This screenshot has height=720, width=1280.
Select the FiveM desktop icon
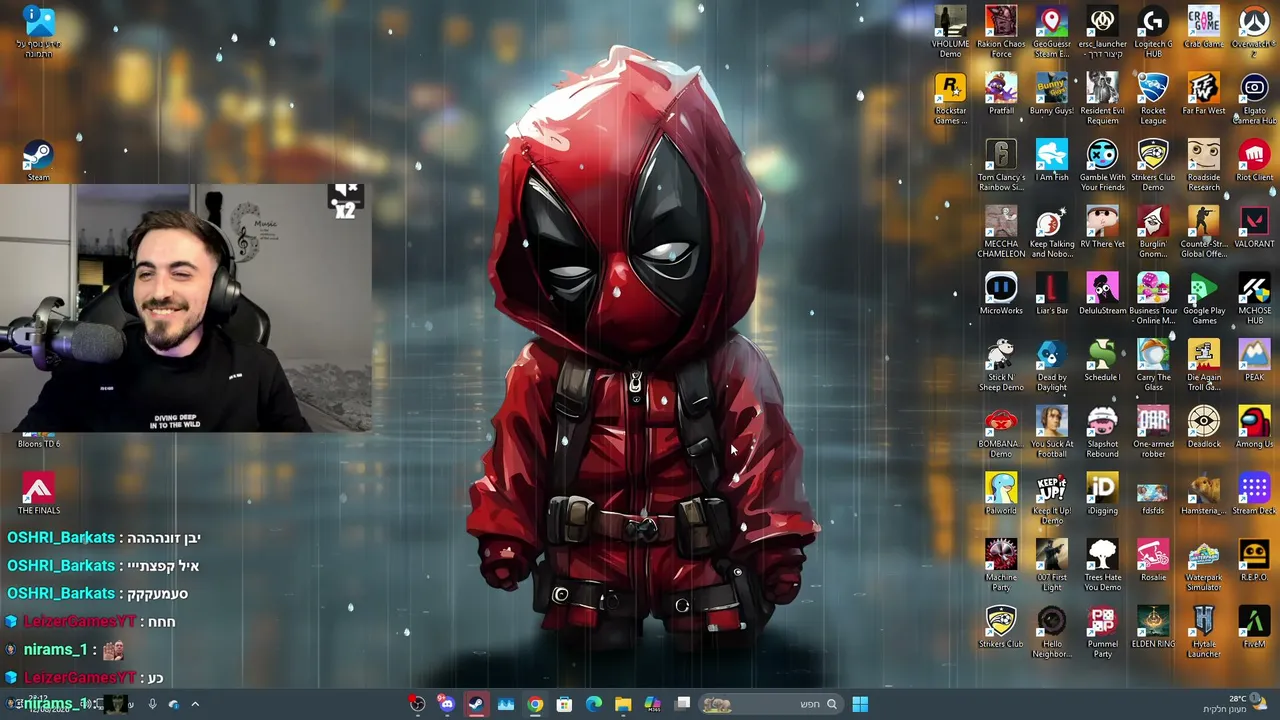click(1254, 627)
